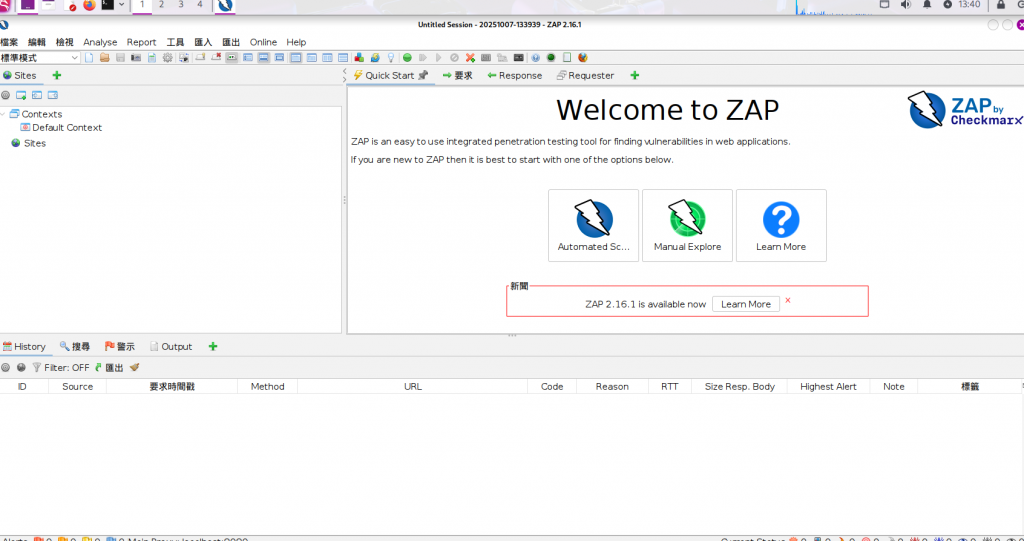This screenshot has width=1024, height=541.
Task: Open the 檢視 menu
Action: click(65, 42)
